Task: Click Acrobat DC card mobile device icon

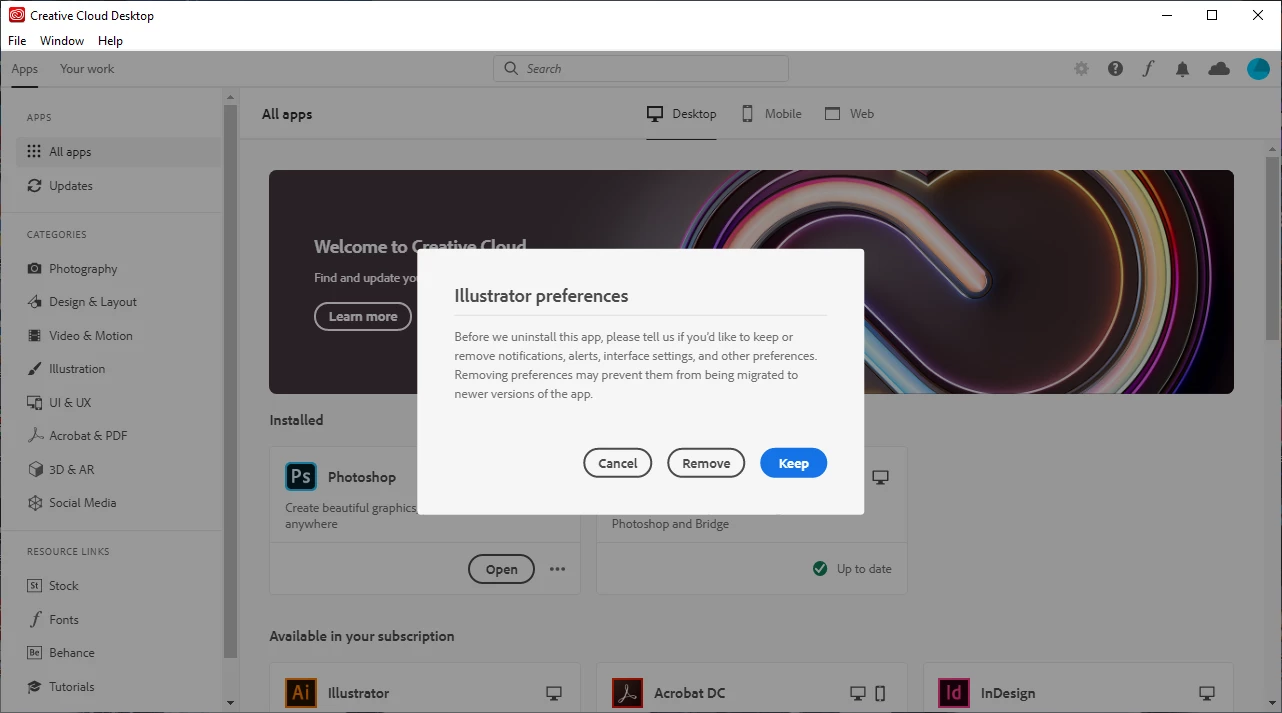Action: point(880,693)
